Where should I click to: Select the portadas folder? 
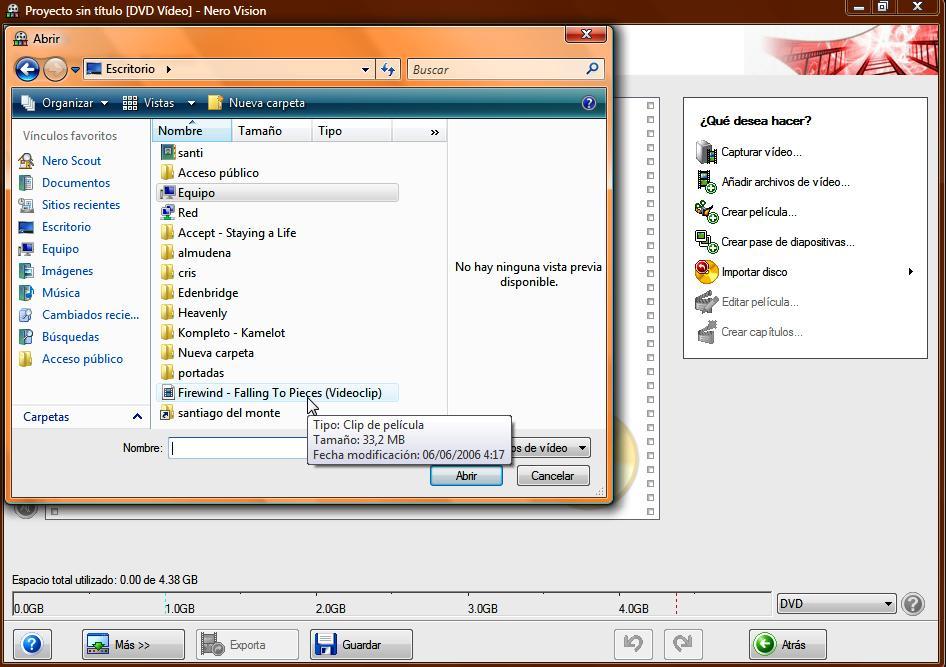[278, 373]
